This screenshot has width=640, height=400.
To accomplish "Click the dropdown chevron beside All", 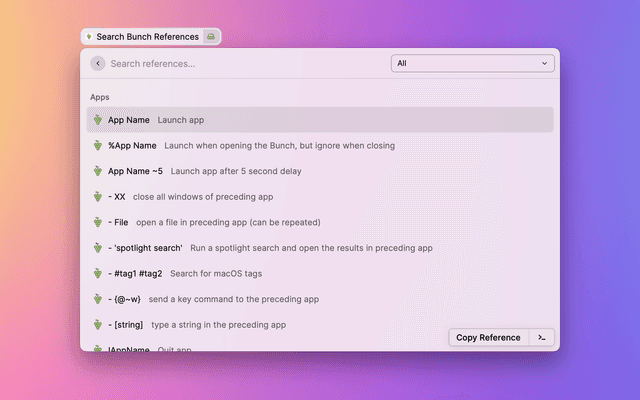I will (x=545, y=63).
